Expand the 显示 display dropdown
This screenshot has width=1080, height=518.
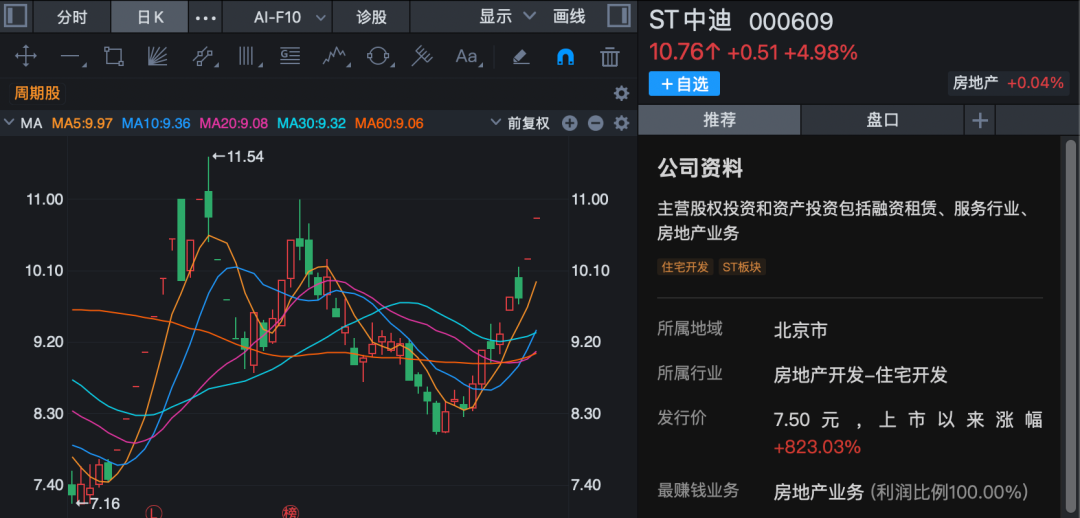click(x=507, y=16)
